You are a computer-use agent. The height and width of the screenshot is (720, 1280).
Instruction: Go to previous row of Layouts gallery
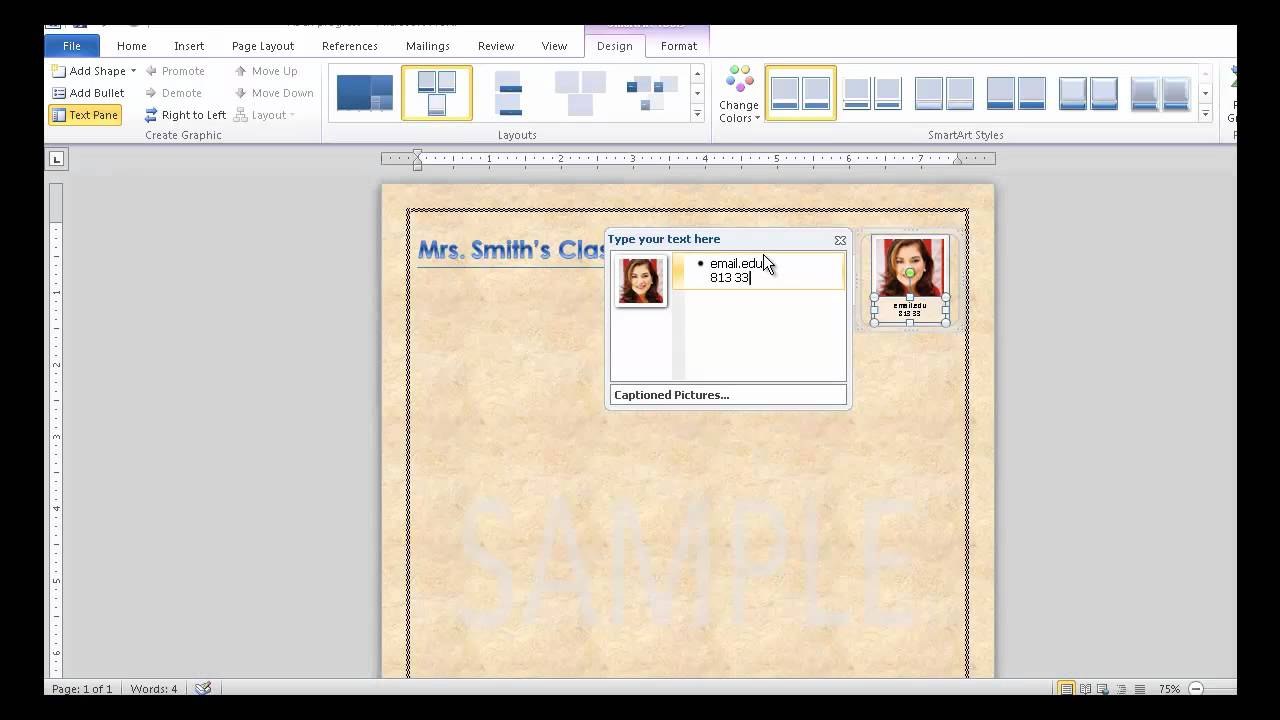(697, 74)
